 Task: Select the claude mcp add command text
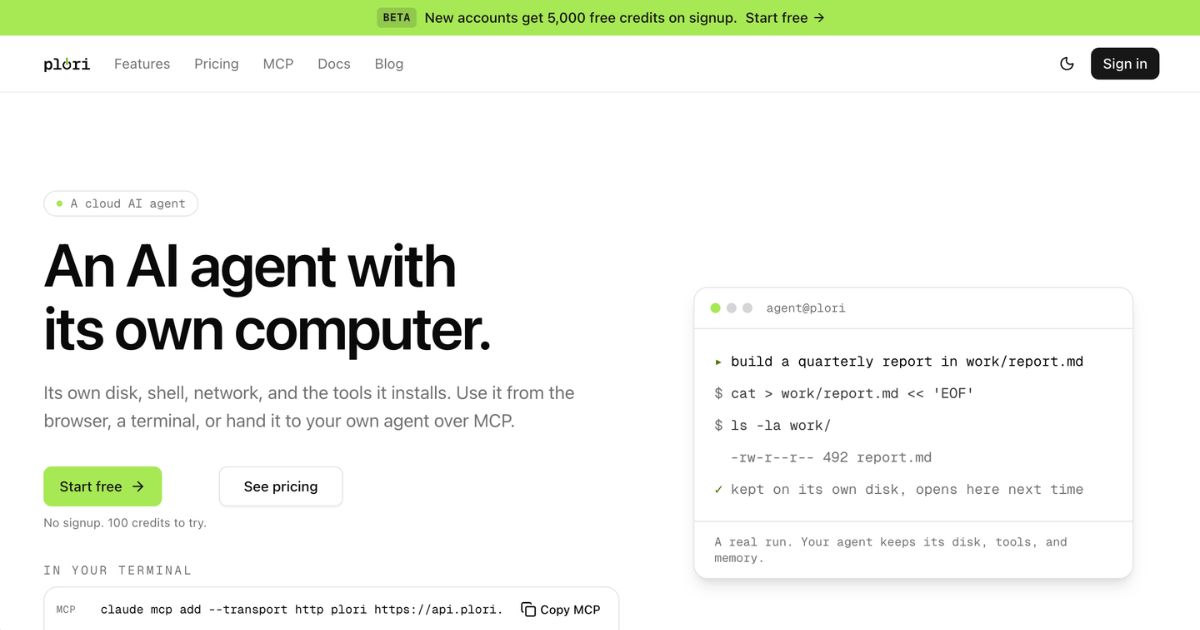(x=302, y=610)
